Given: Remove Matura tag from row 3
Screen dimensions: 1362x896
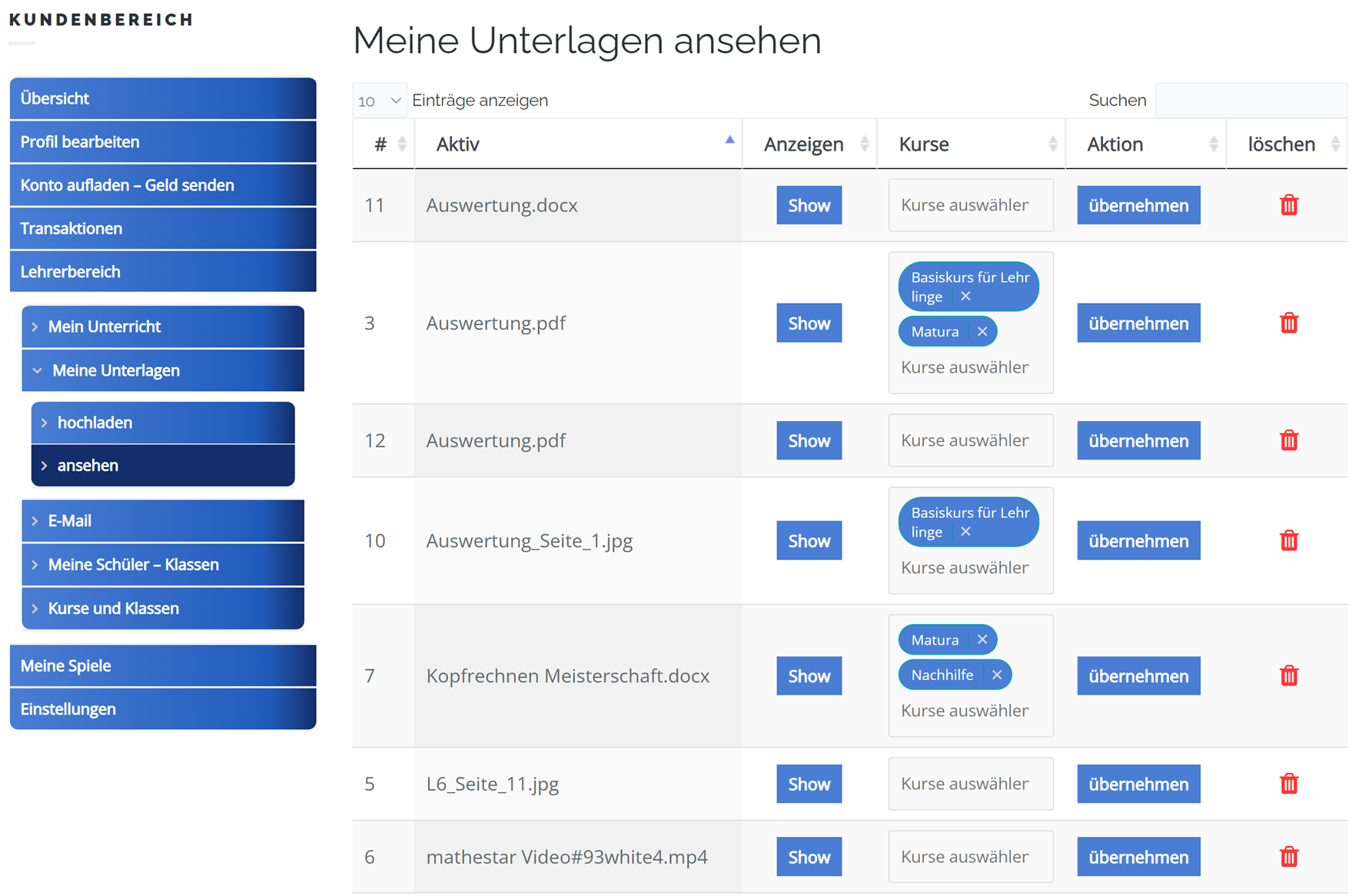Looking at the screenshot, I should (x=982, y=332).
